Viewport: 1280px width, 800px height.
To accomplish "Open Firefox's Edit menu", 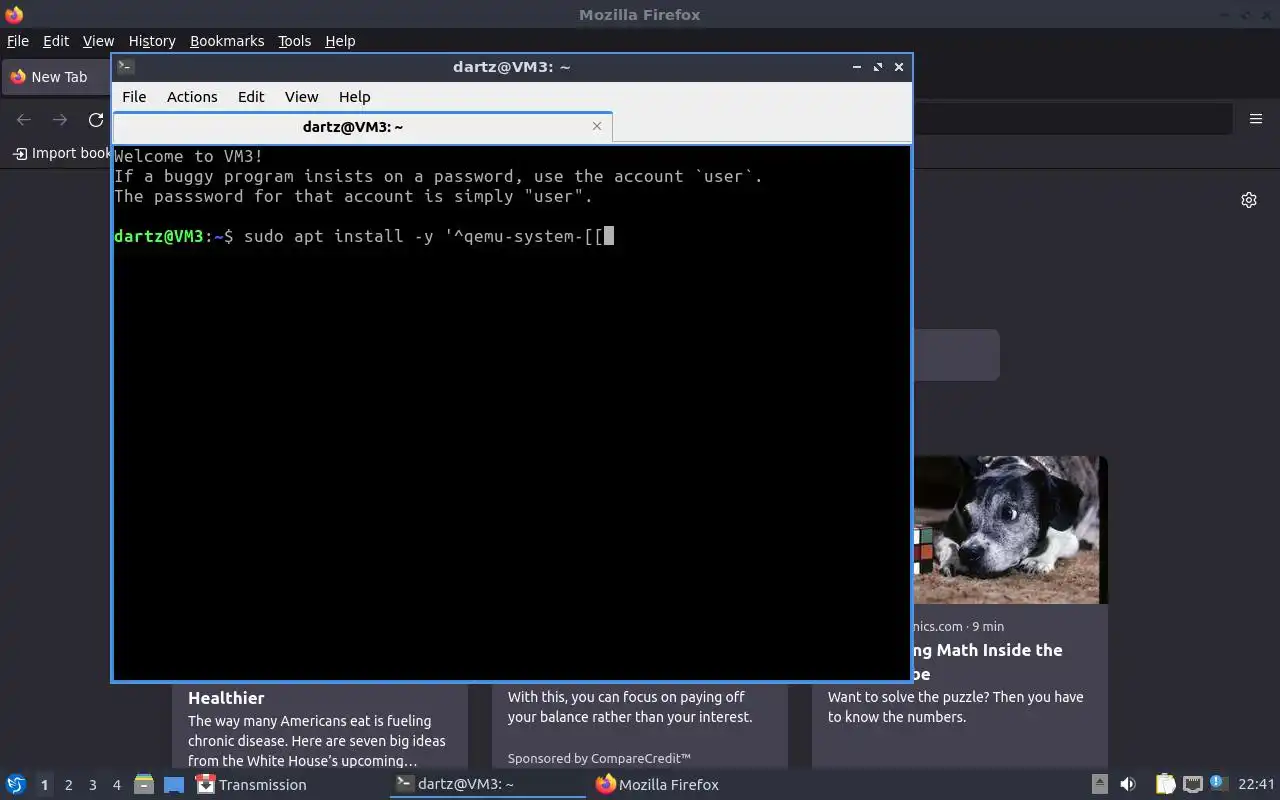I will pos(56,41).
